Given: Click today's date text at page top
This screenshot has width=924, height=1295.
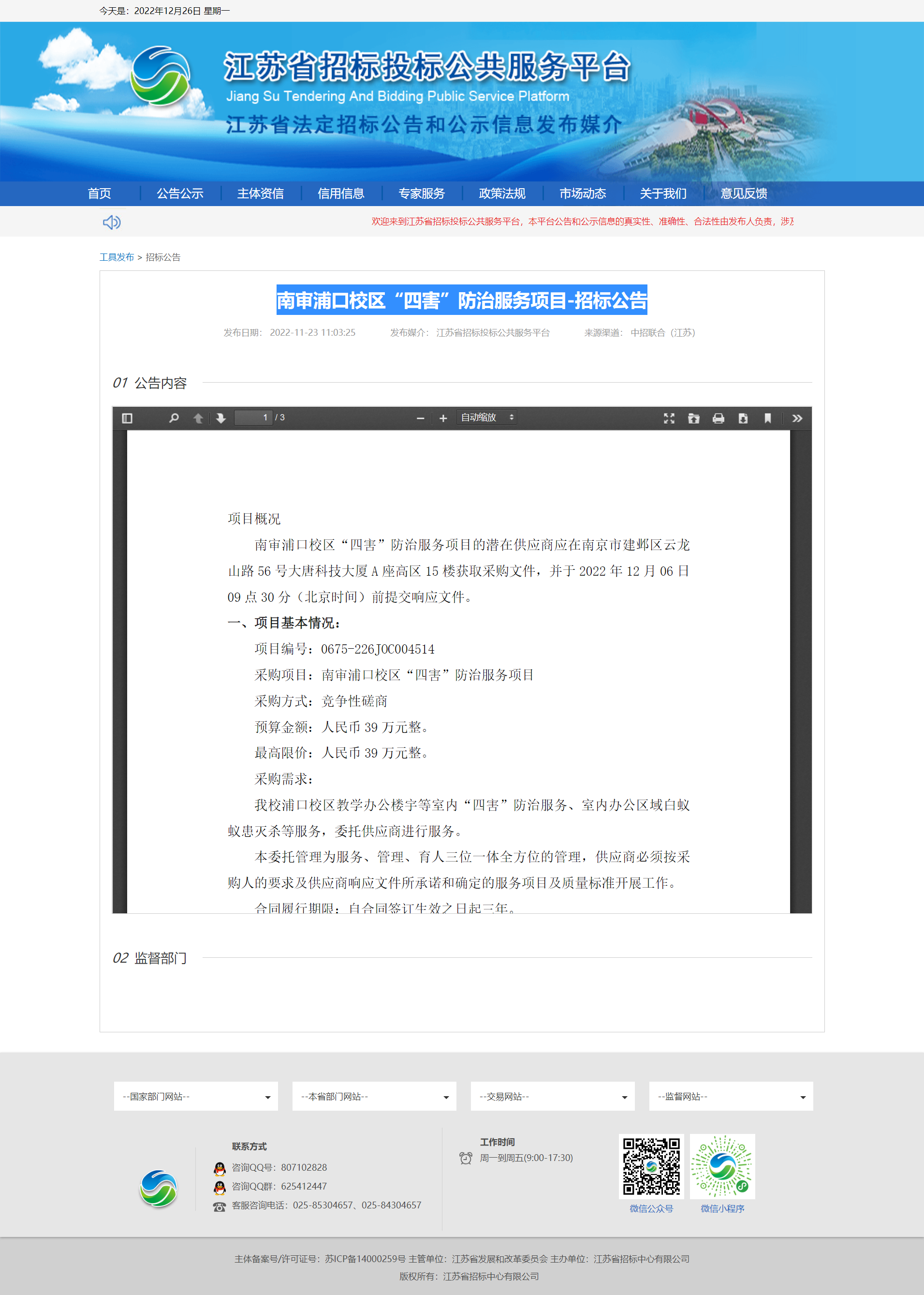Looking at the screenshot, I should 164,11.
